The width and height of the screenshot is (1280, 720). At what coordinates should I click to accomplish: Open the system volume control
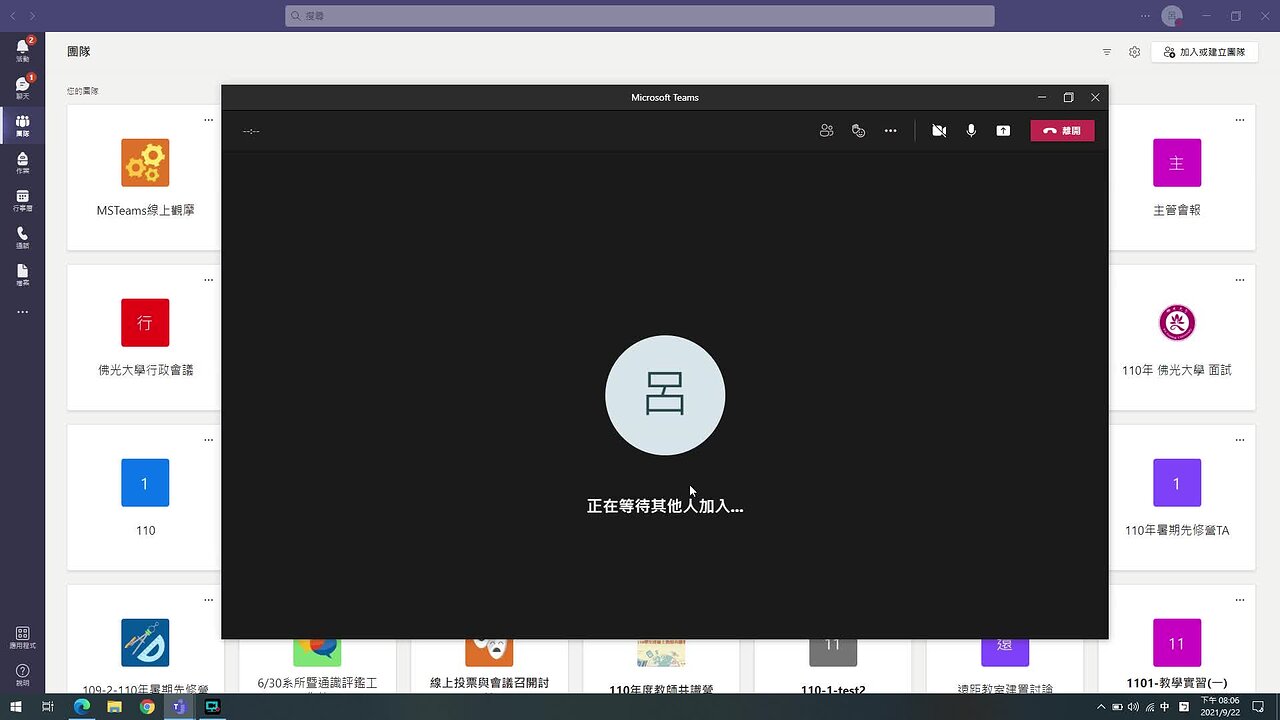(x=1133, y=707)
